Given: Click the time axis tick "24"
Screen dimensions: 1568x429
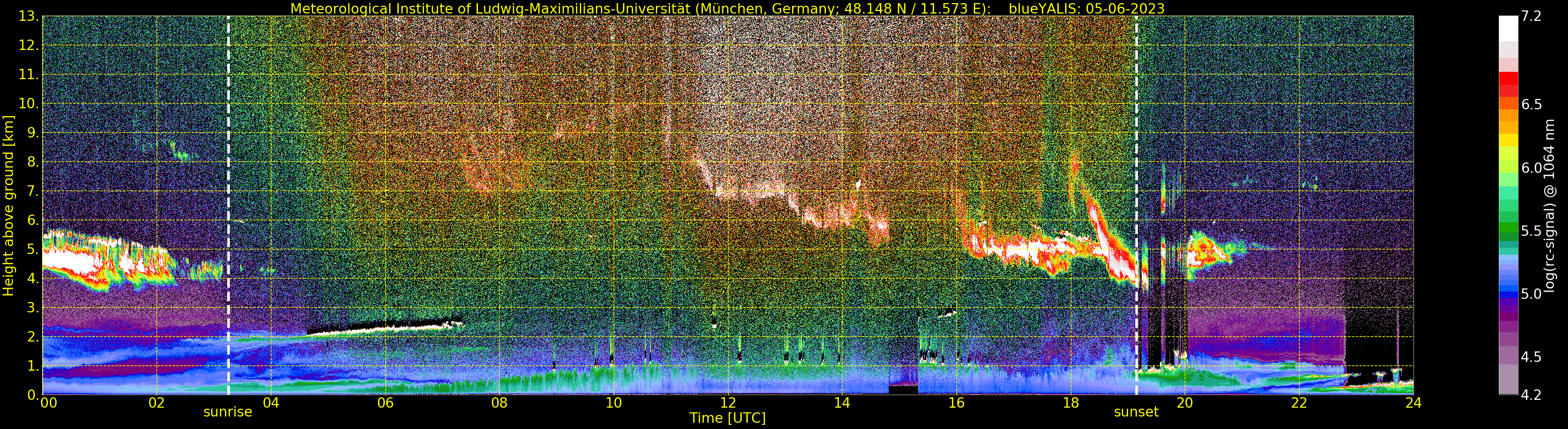Looking at the screenshot, I should 1414,403.
